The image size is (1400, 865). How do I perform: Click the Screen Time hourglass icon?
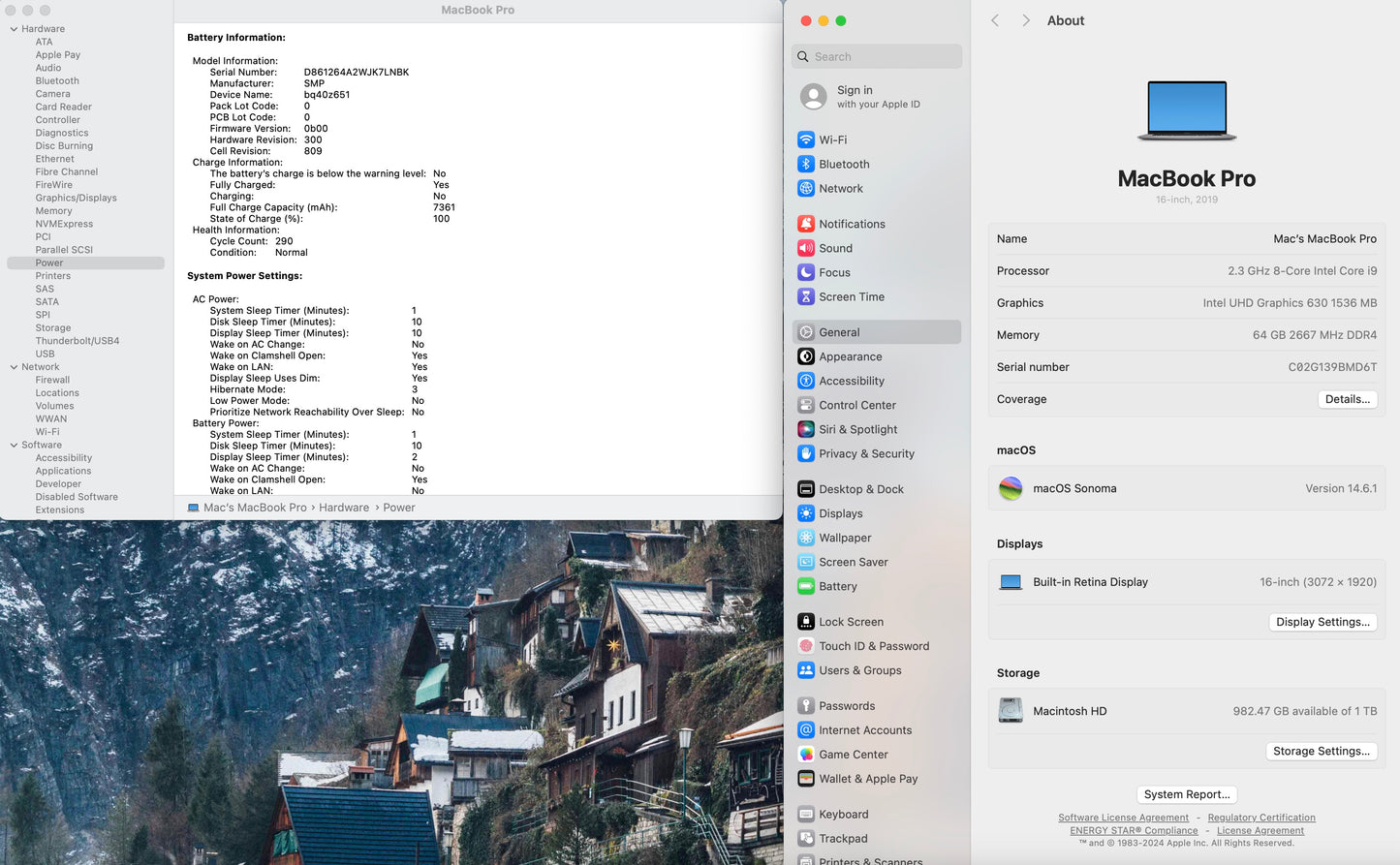pos(805,296)
